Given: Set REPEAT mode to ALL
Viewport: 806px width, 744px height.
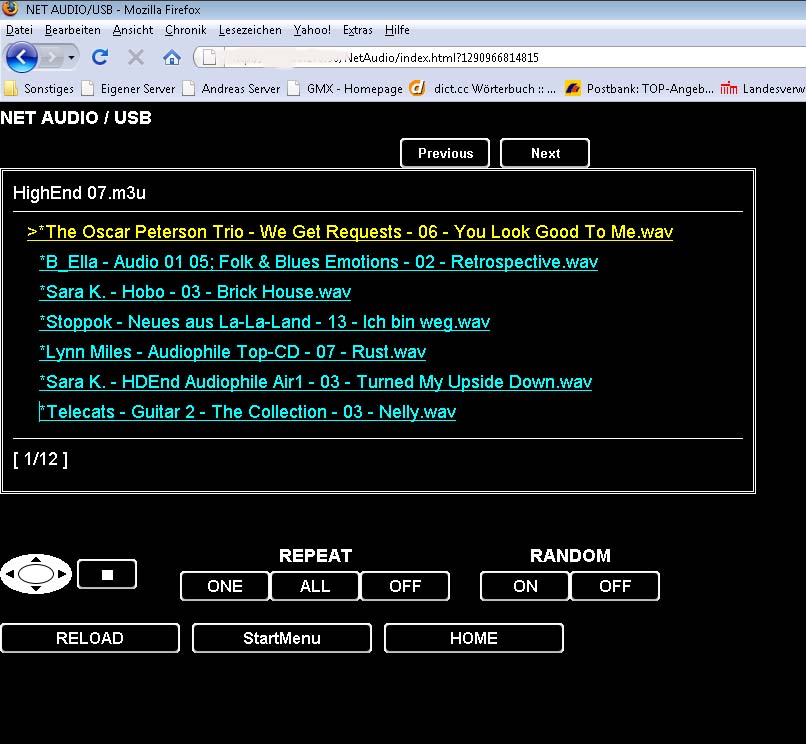Looking at the screenshot, I should 315,586.
